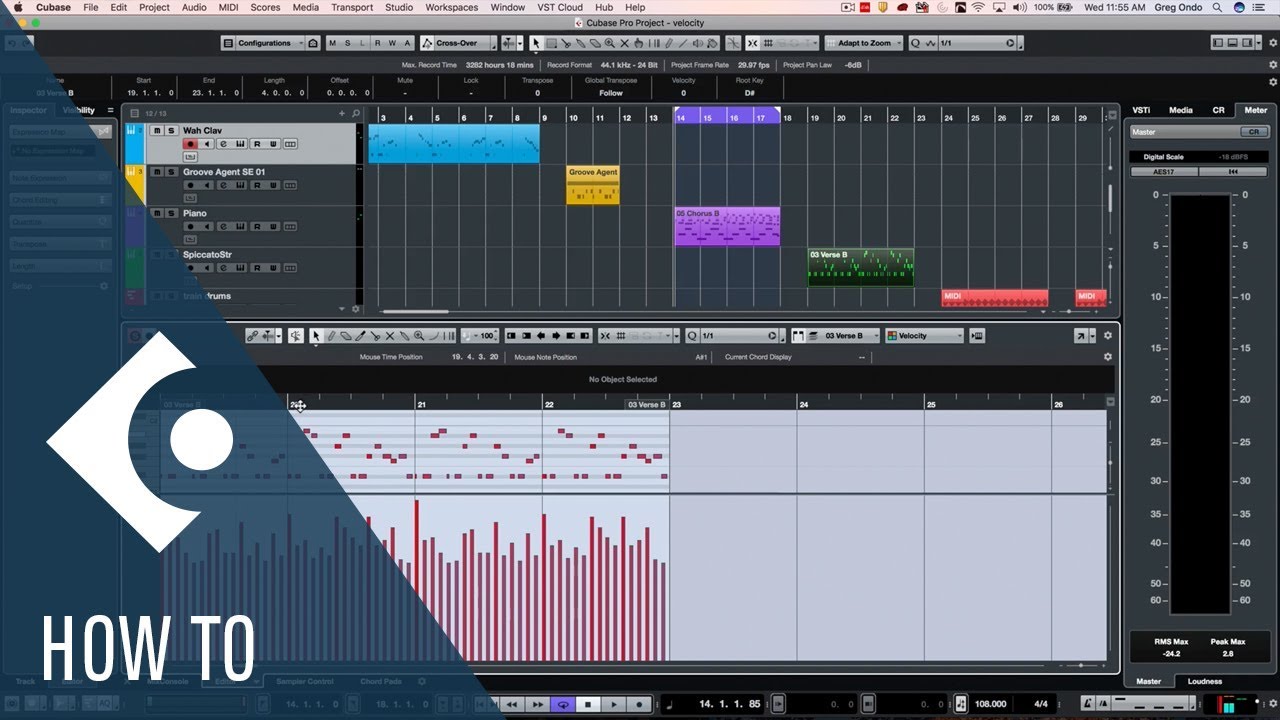The image size is (1280, 720).
Task: Select the key editor Object Selection arrow tool
Action: pyautogui.click(x=316, y=336)
